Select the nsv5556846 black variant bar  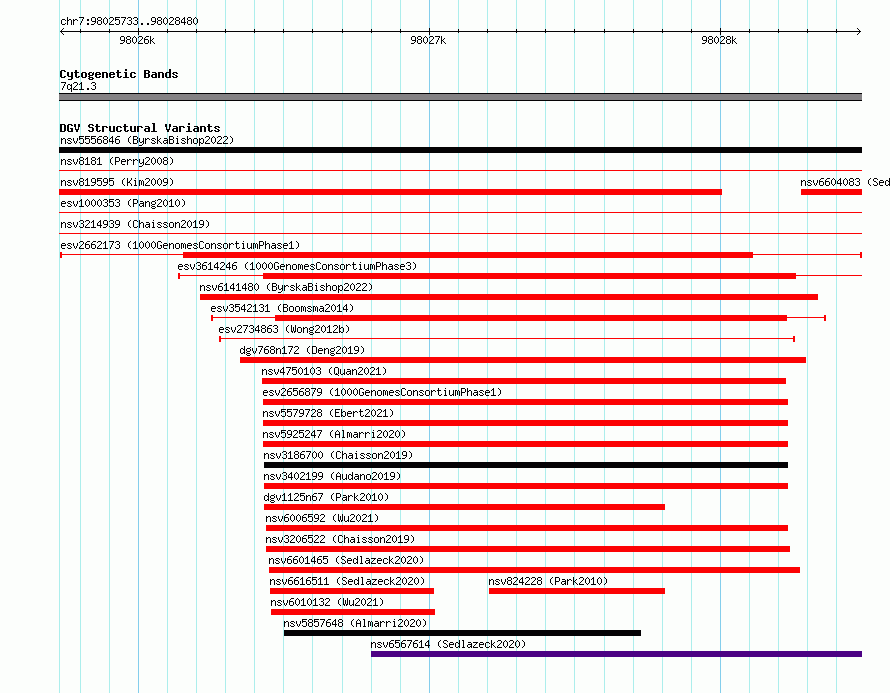point(460,150)
